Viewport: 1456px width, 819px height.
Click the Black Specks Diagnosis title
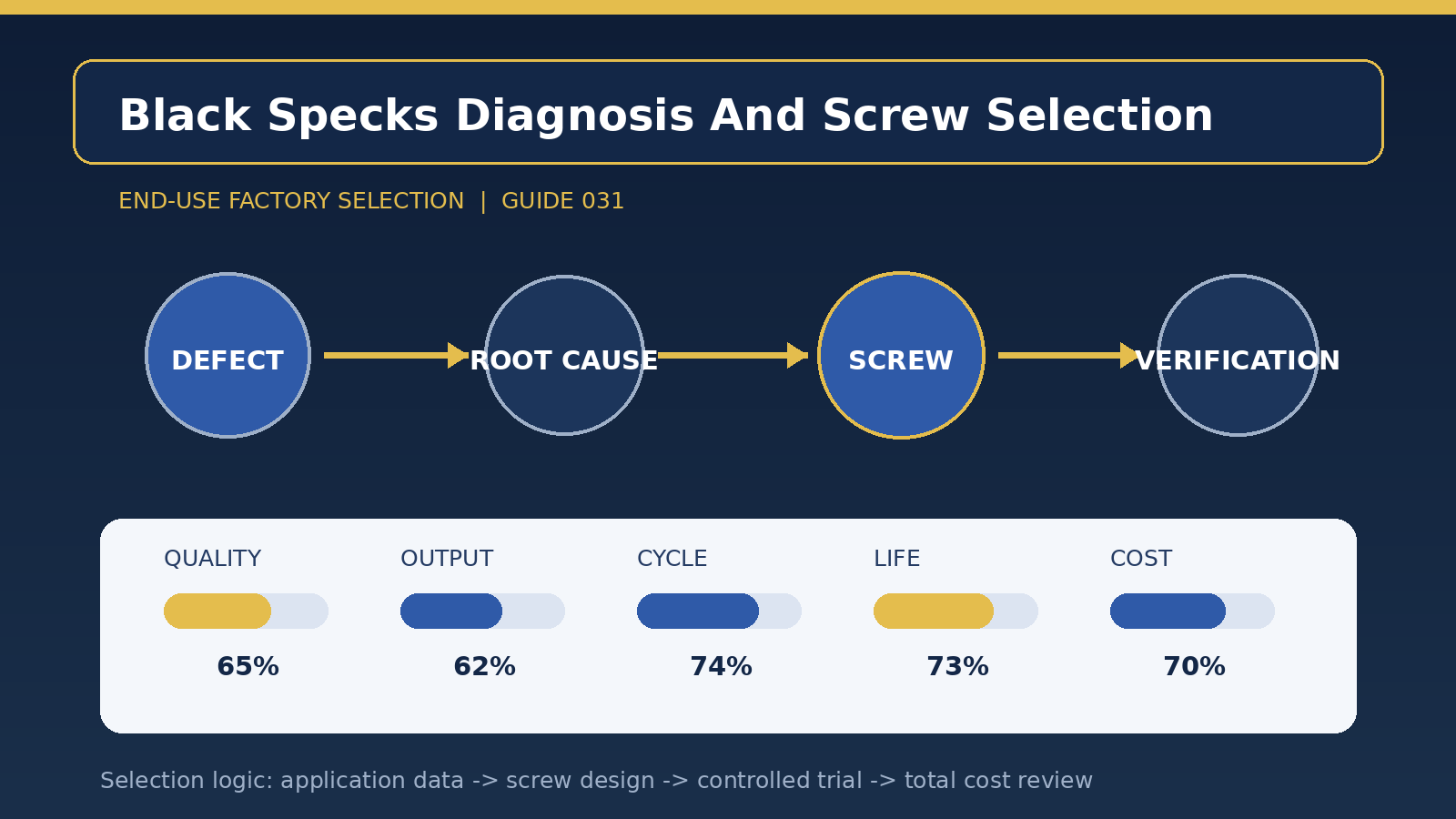[x=666, y=116]
